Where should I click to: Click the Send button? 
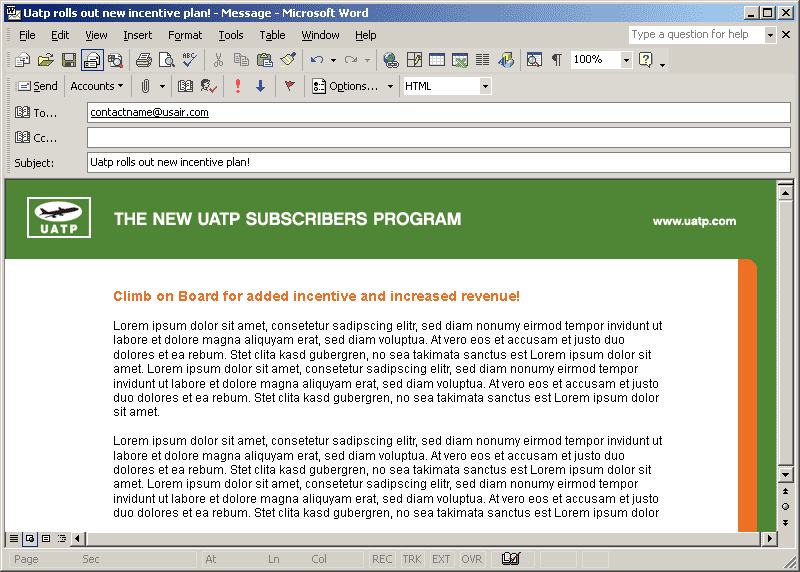(38, 86)
